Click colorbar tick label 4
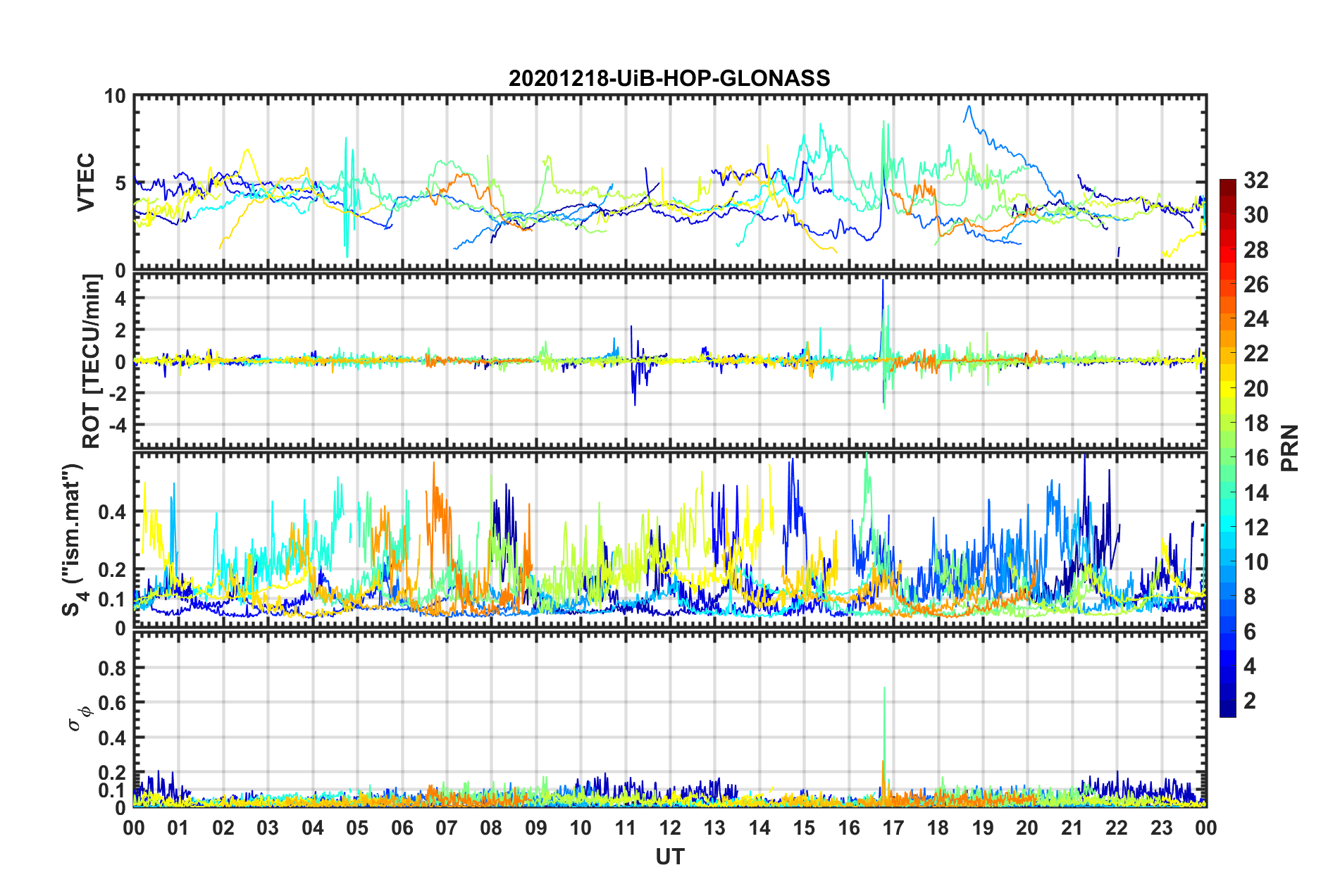 pyautogui.click(x=1250, y=666)
